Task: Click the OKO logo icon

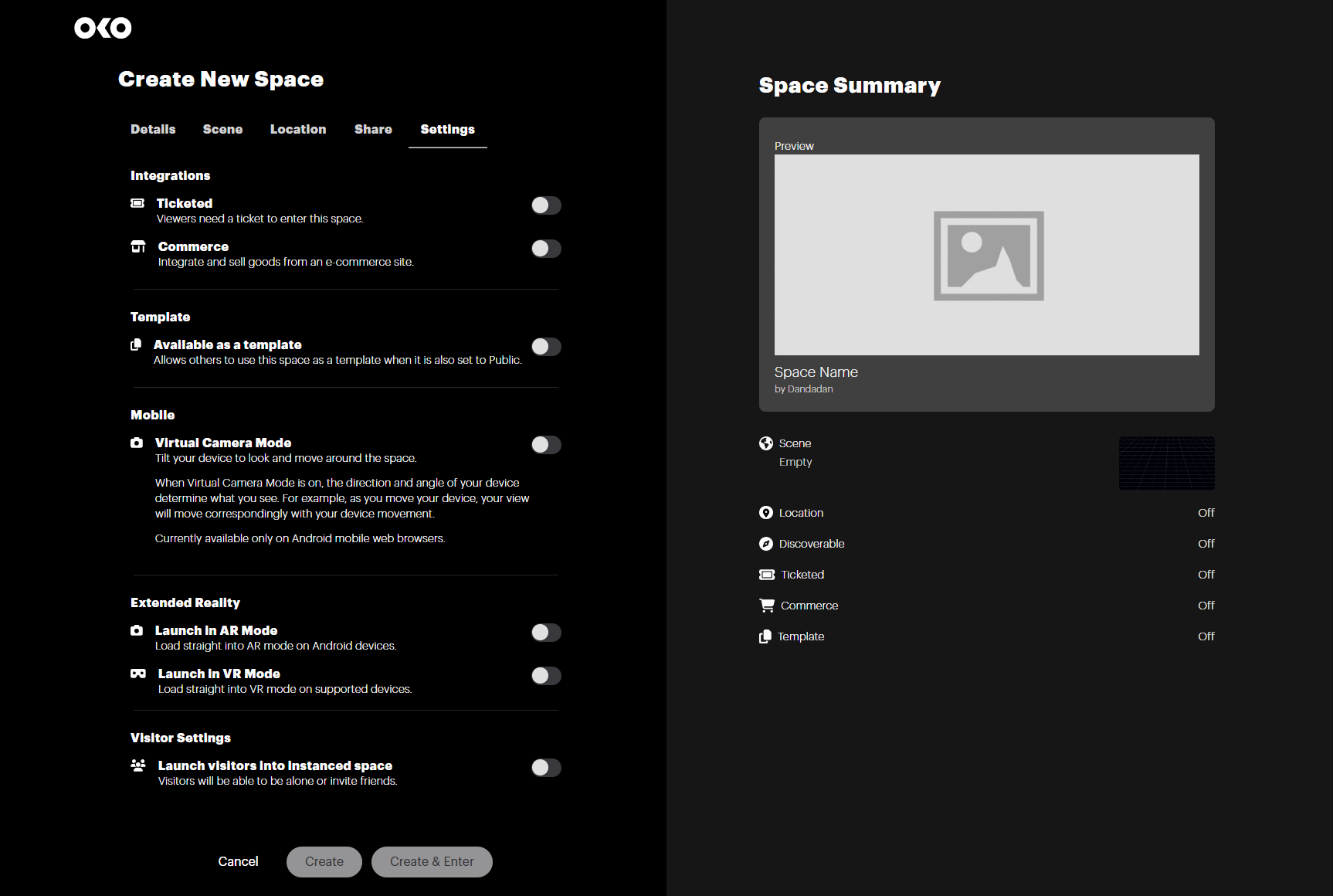Action: [103, 28]
